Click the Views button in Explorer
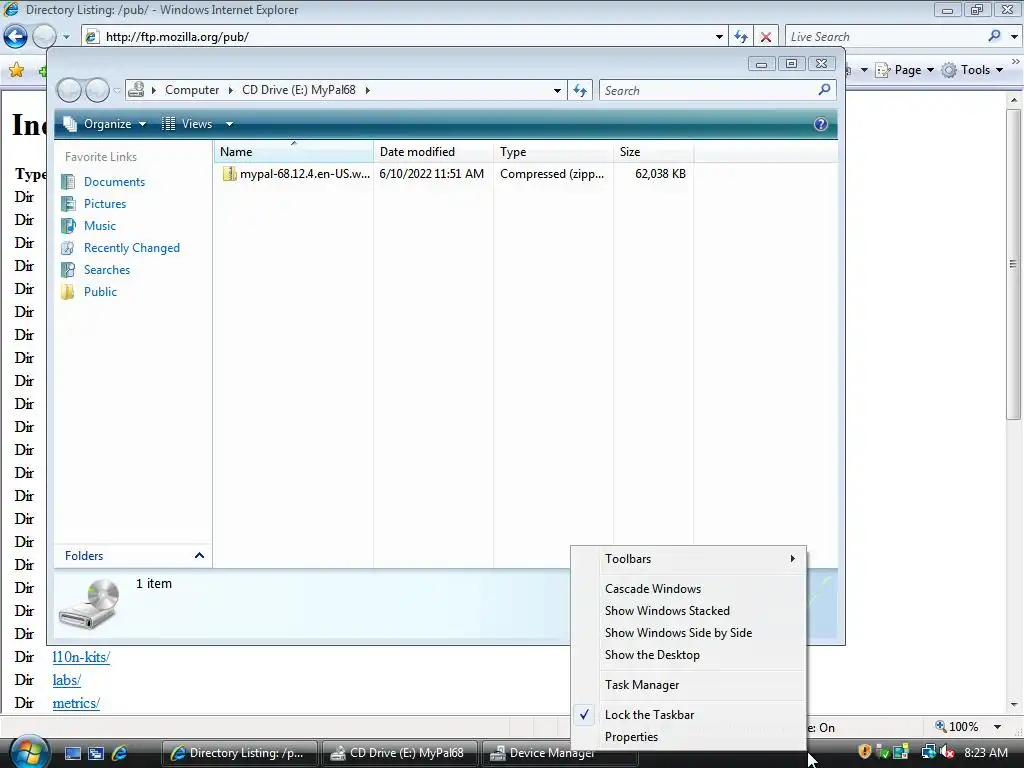Image resolution: width=1024 pixels, height=768 pixels. pos(187,124)
